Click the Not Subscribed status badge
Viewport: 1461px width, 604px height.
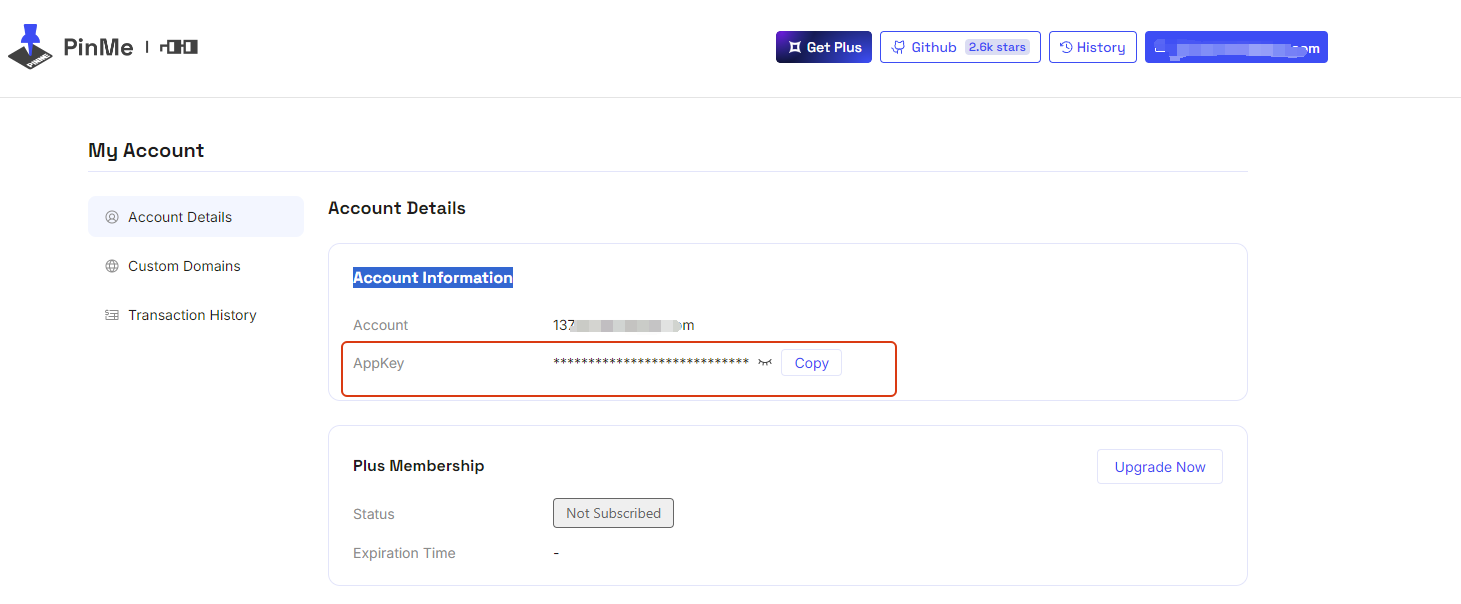613,513
